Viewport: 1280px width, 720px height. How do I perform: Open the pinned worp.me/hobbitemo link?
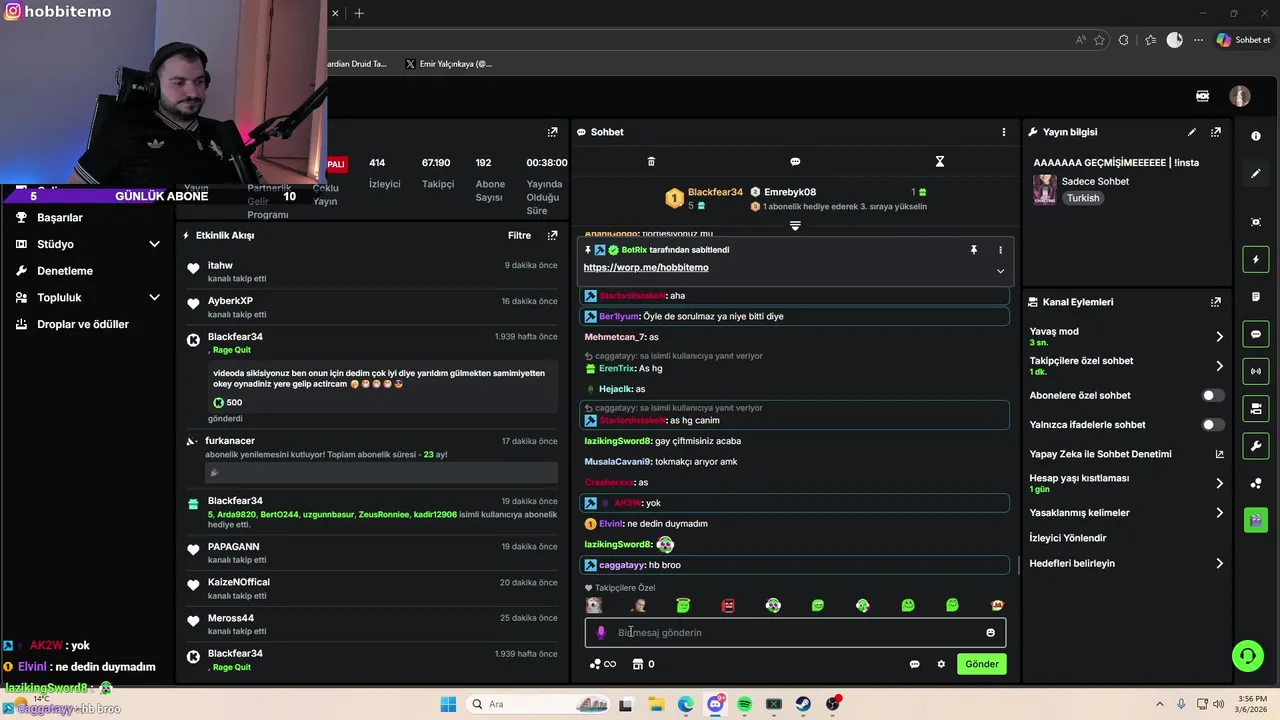click(646, 268)
